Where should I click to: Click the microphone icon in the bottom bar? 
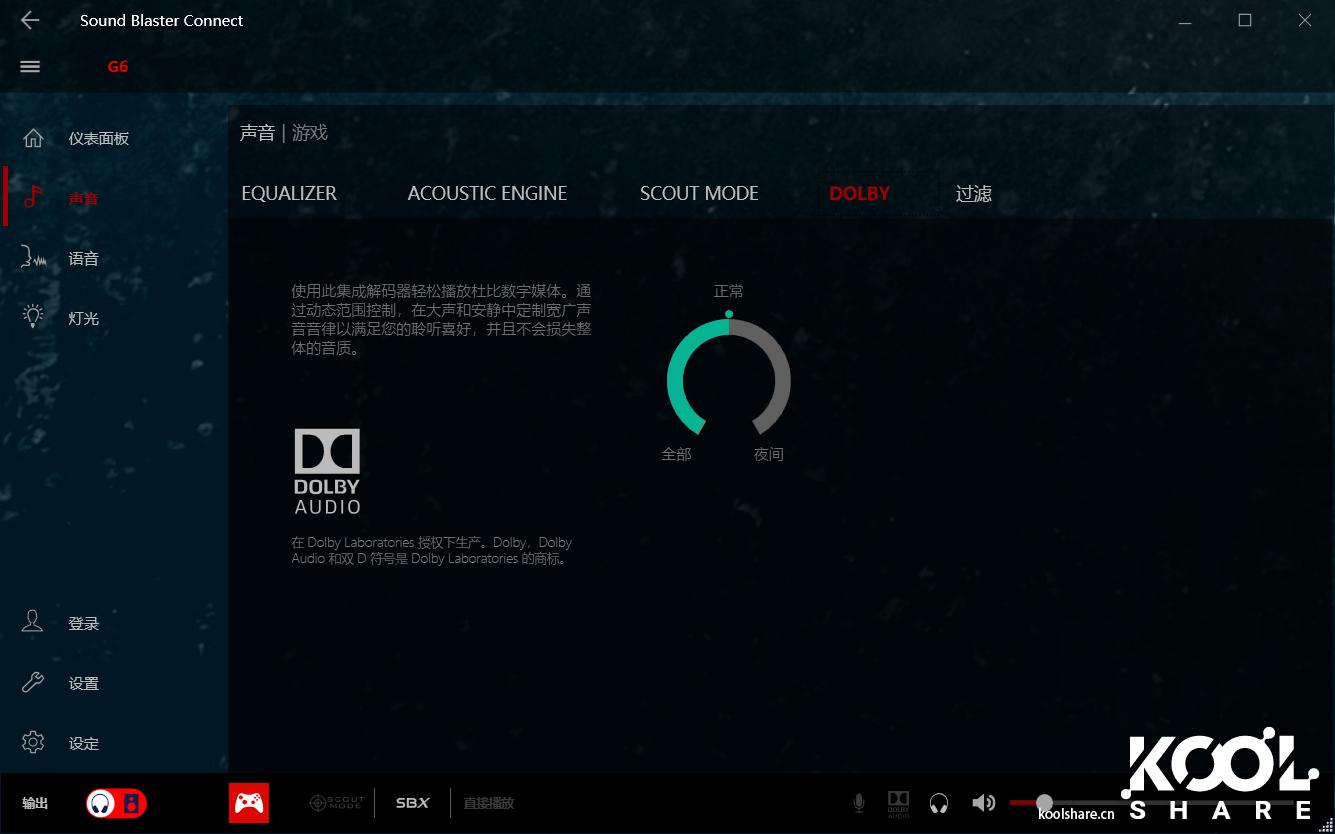coord(858,803)
